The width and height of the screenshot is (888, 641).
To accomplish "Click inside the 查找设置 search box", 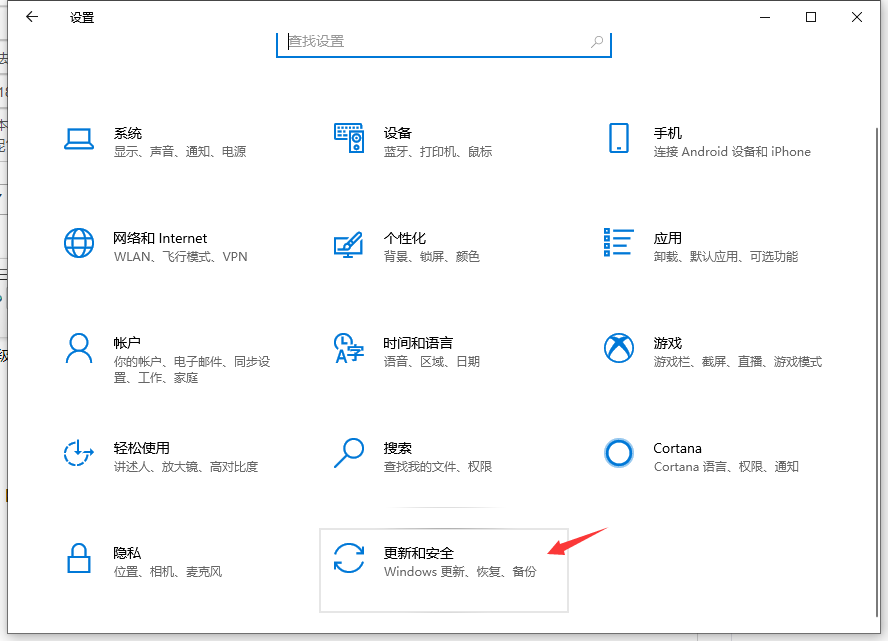I will pyautogui.click(x=444, y=42).
